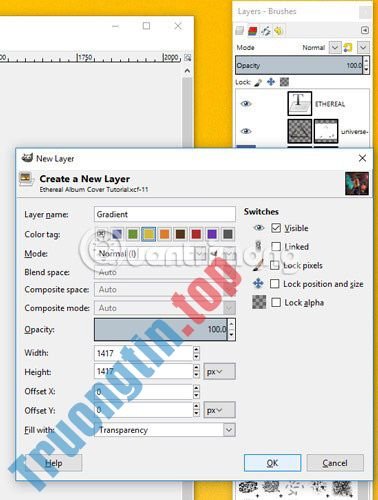This screenshot has width=378, height=500.
Task: Select the universe layer checkered thumbnail
Action: pyautogui.click(x=300, y=131)
